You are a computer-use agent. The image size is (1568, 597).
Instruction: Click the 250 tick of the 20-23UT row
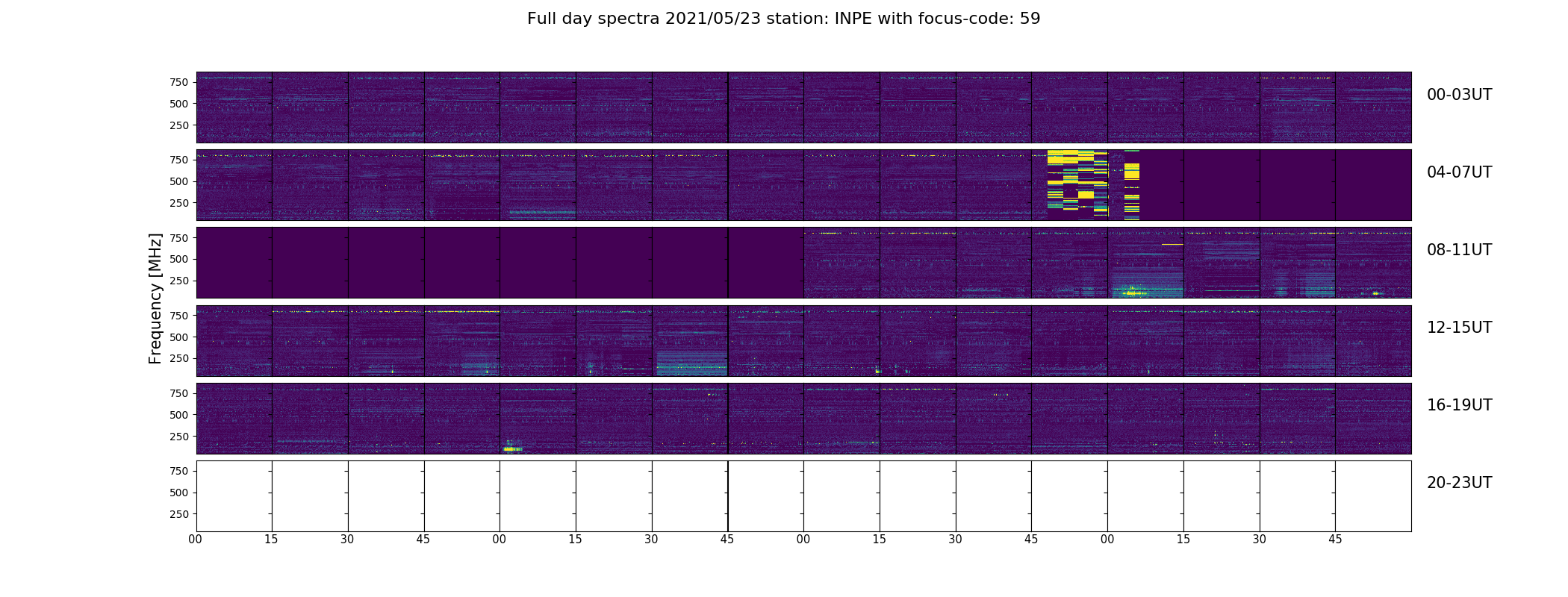[179, 514]
